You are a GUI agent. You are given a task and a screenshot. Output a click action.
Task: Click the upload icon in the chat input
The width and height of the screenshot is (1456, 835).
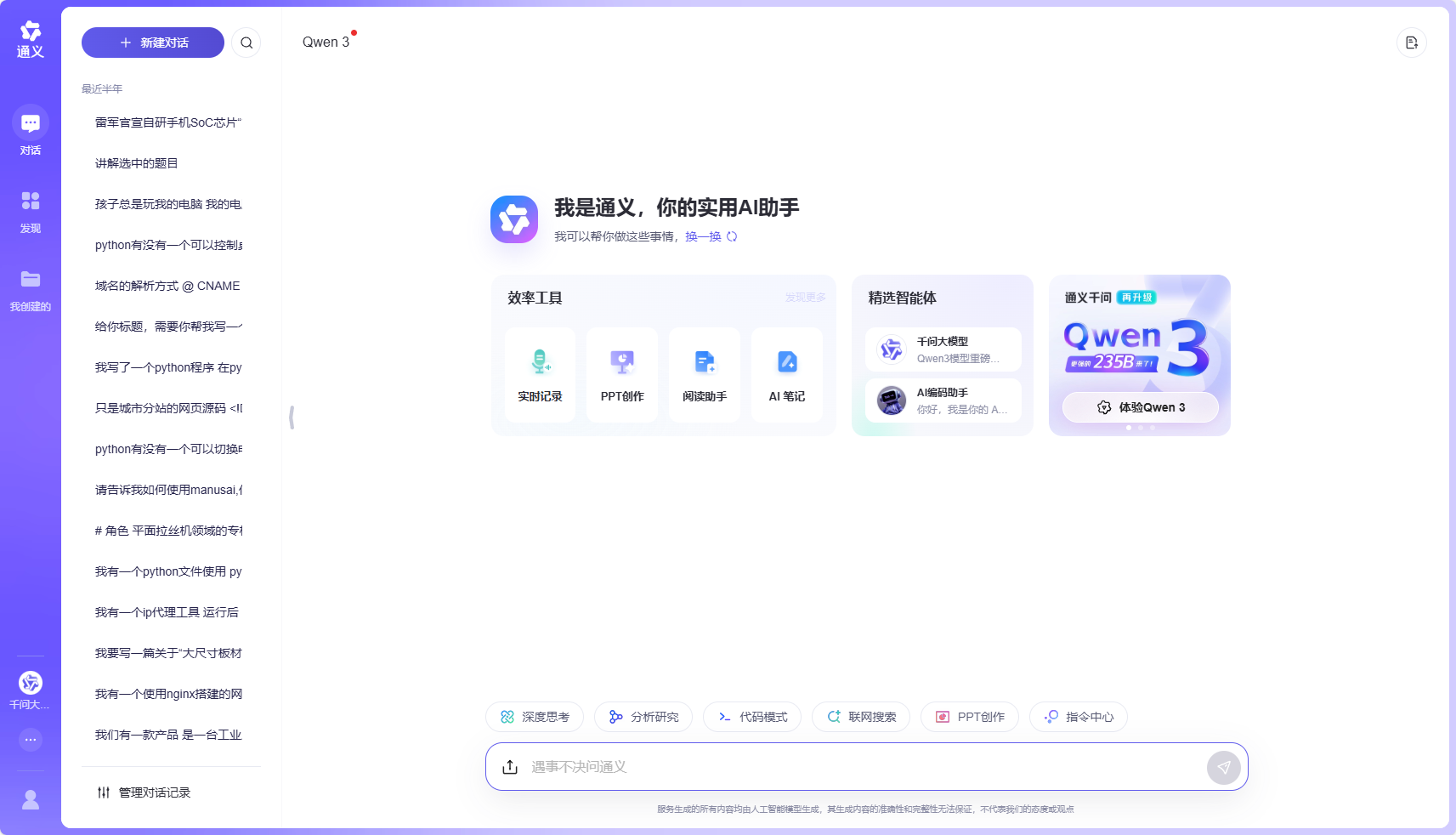point(510,766)
